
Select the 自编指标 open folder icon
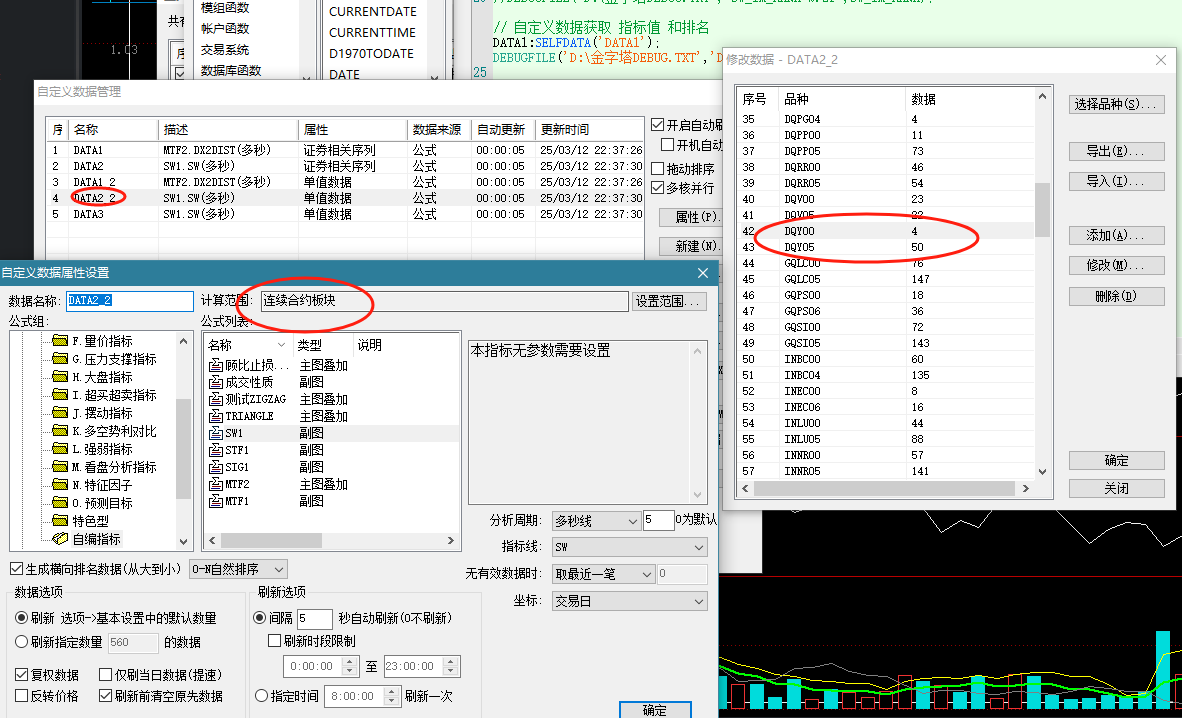pos(60,539)
